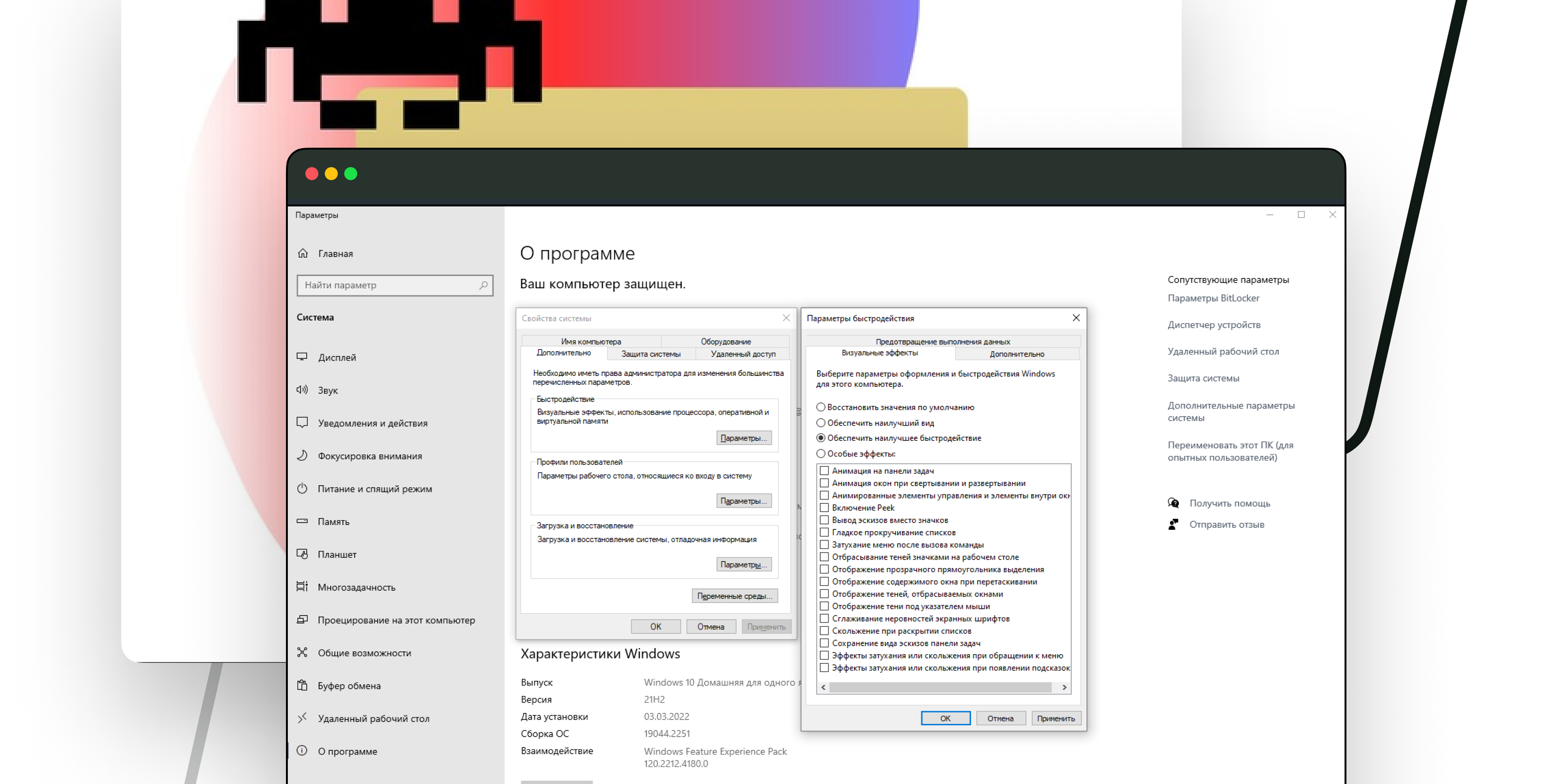Image resolution: width=1568 pixels, height=784 pixels.
Task: Open Фокусировка внимания moon icon
Action: click(302, 455)
